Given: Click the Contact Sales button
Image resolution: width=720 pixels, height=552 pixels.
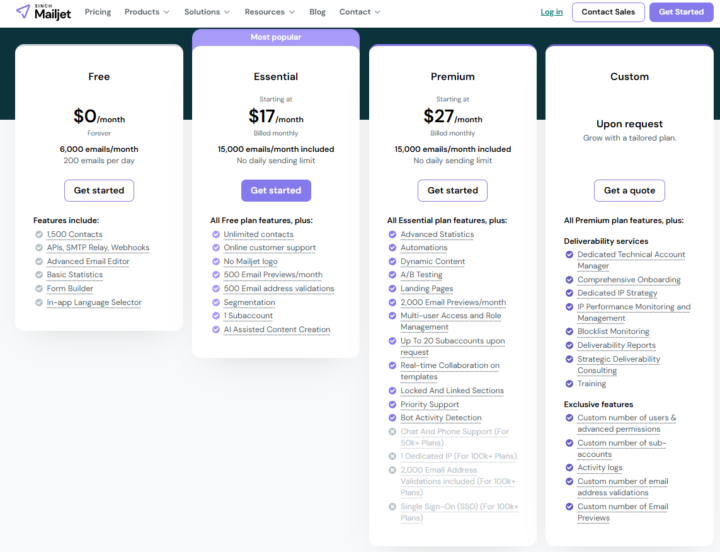Looking at the screenshot, I should (608, 12).
